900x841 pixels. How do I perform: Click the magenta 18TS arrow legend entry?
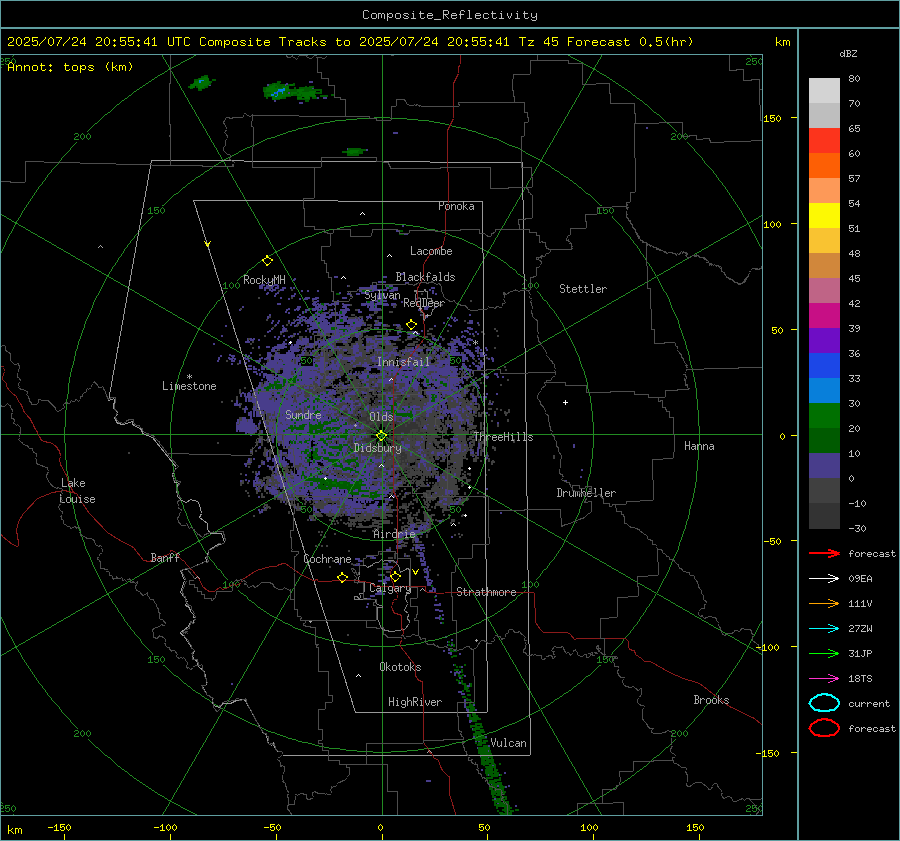[824, 679]
